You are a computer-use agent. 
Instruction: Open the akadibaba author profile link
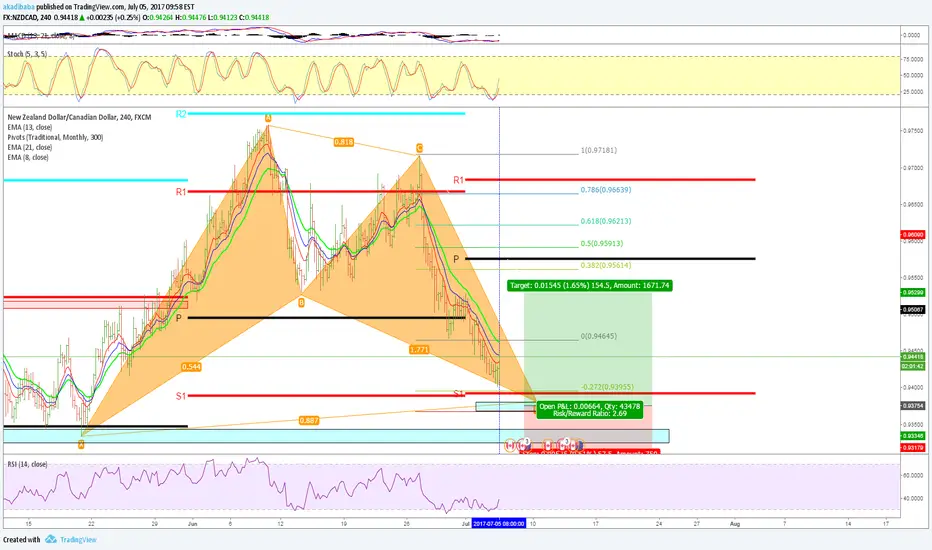click(18, 7)
